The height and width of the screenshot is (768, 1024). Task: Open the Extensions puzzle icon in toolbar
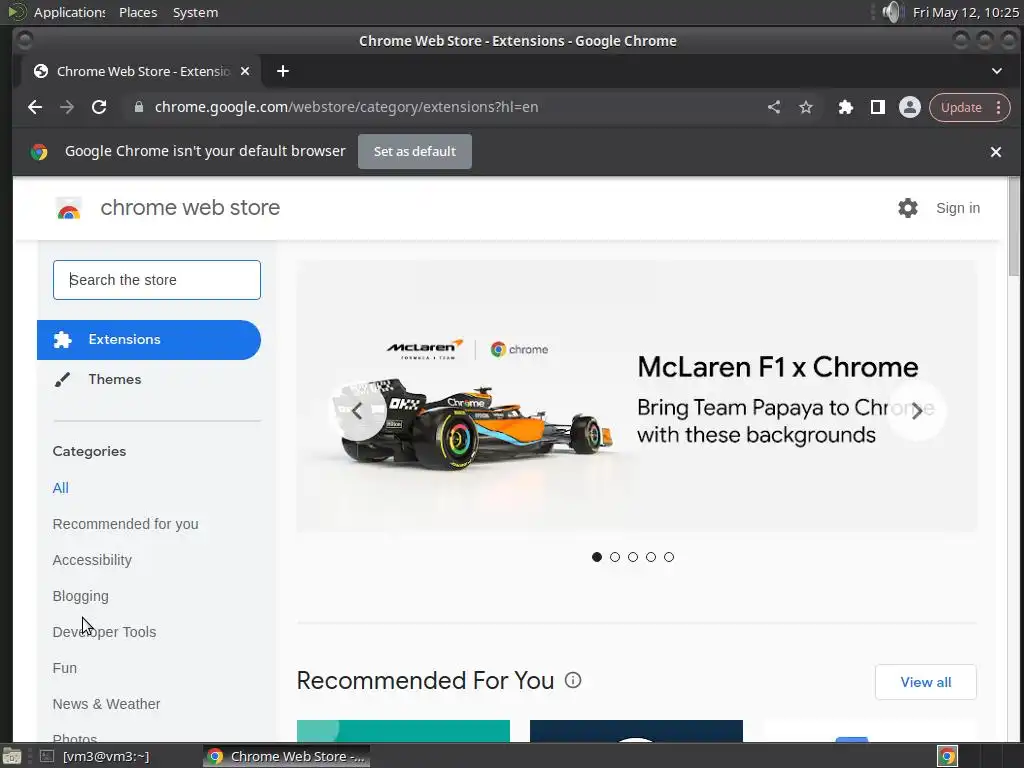pos(846,107)
